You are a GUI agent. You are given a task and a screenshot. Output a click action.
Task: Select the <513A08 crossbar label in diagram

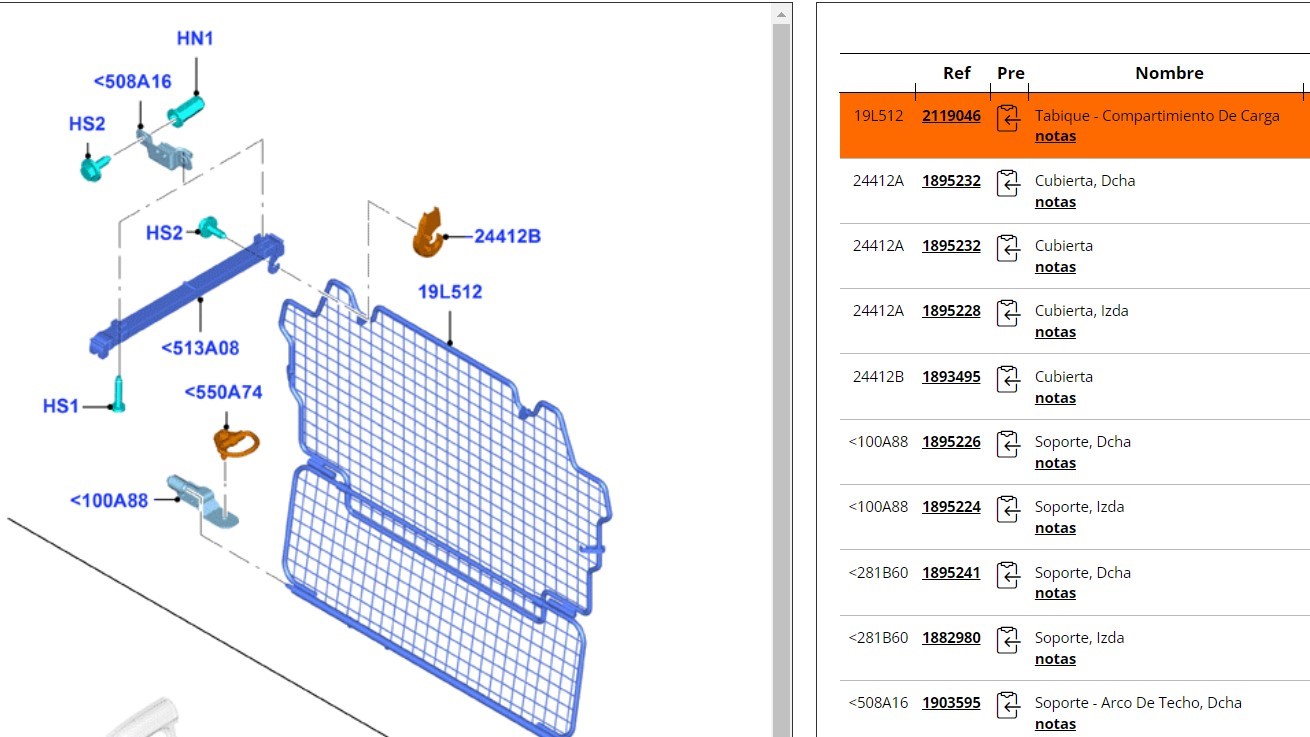click(x=200, y=348)
